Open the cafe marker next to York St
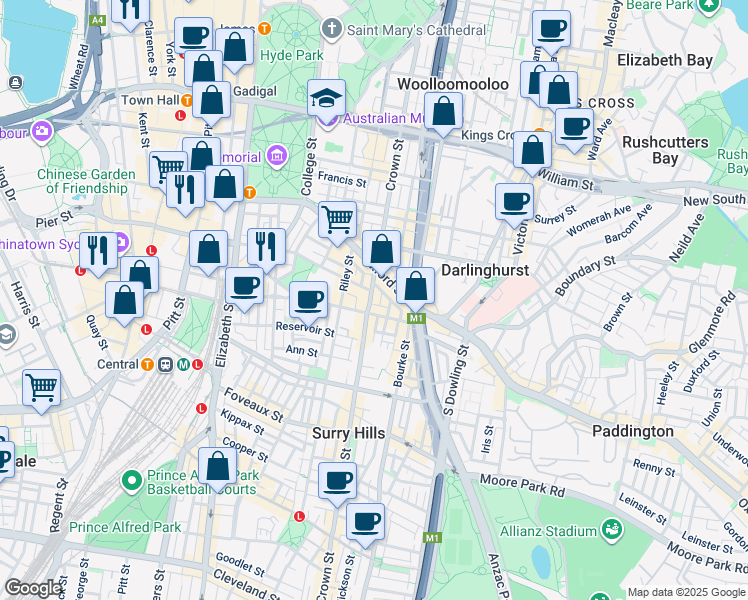 click(x=193, y=36)
